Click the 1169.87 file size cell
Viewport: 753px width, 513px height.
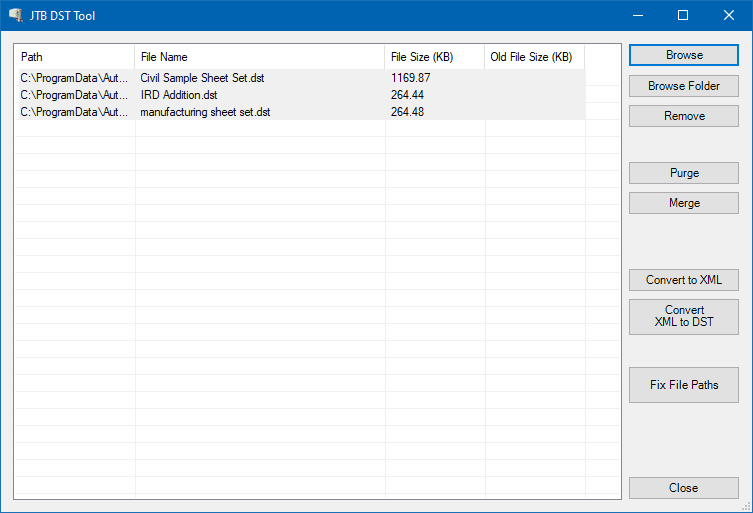click(x=411, y=78)
